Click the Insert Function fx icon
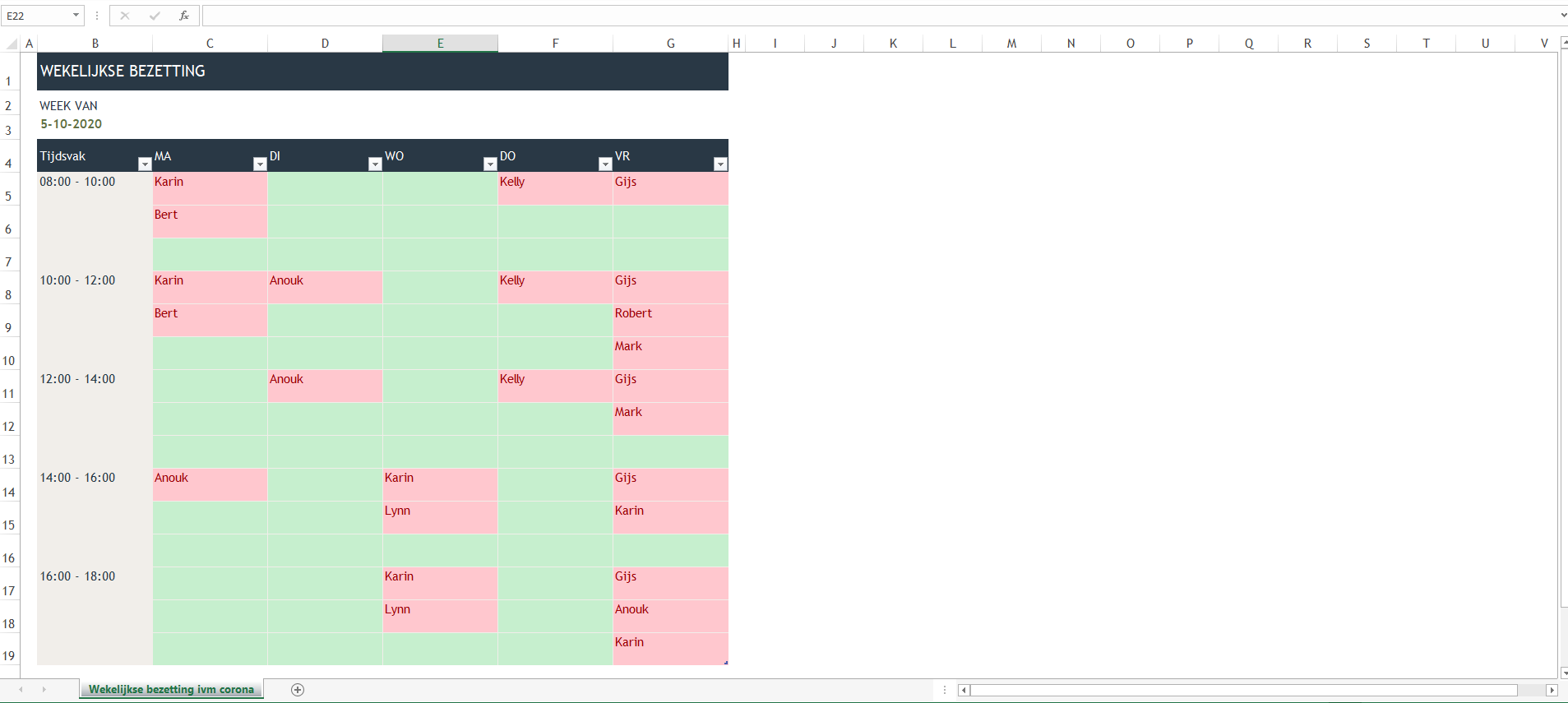 point(184,16)
